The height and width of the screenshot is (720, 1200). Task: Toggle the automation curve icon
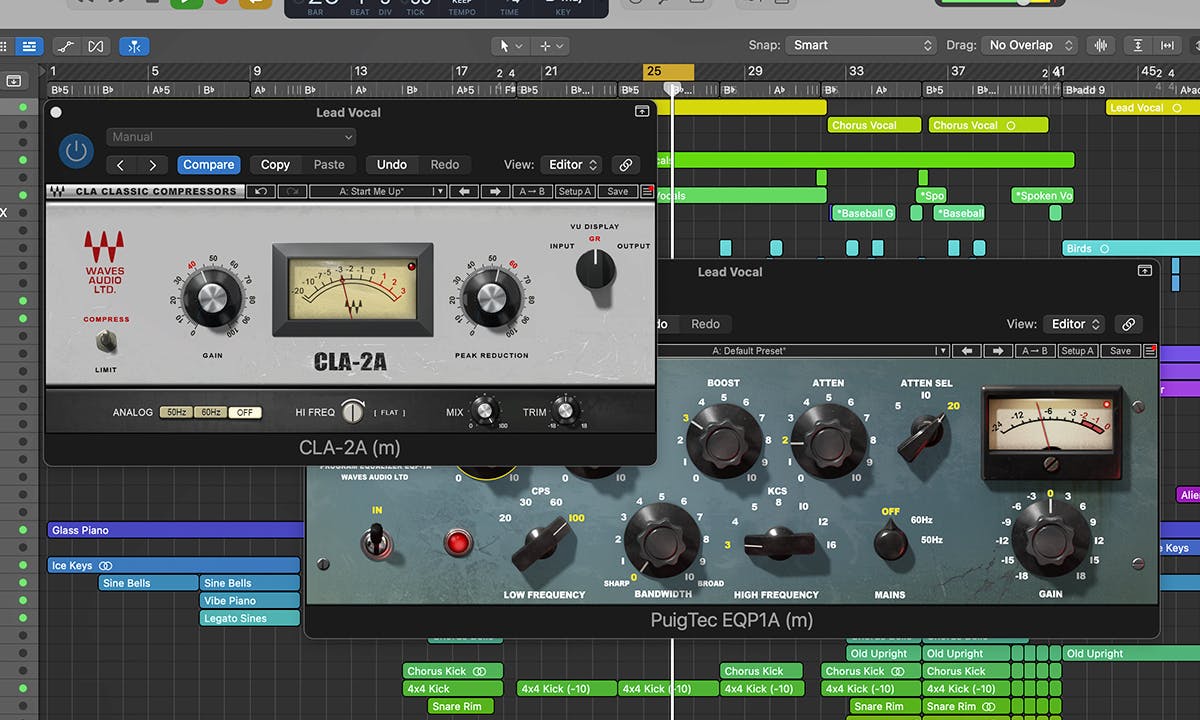[66, 46]
